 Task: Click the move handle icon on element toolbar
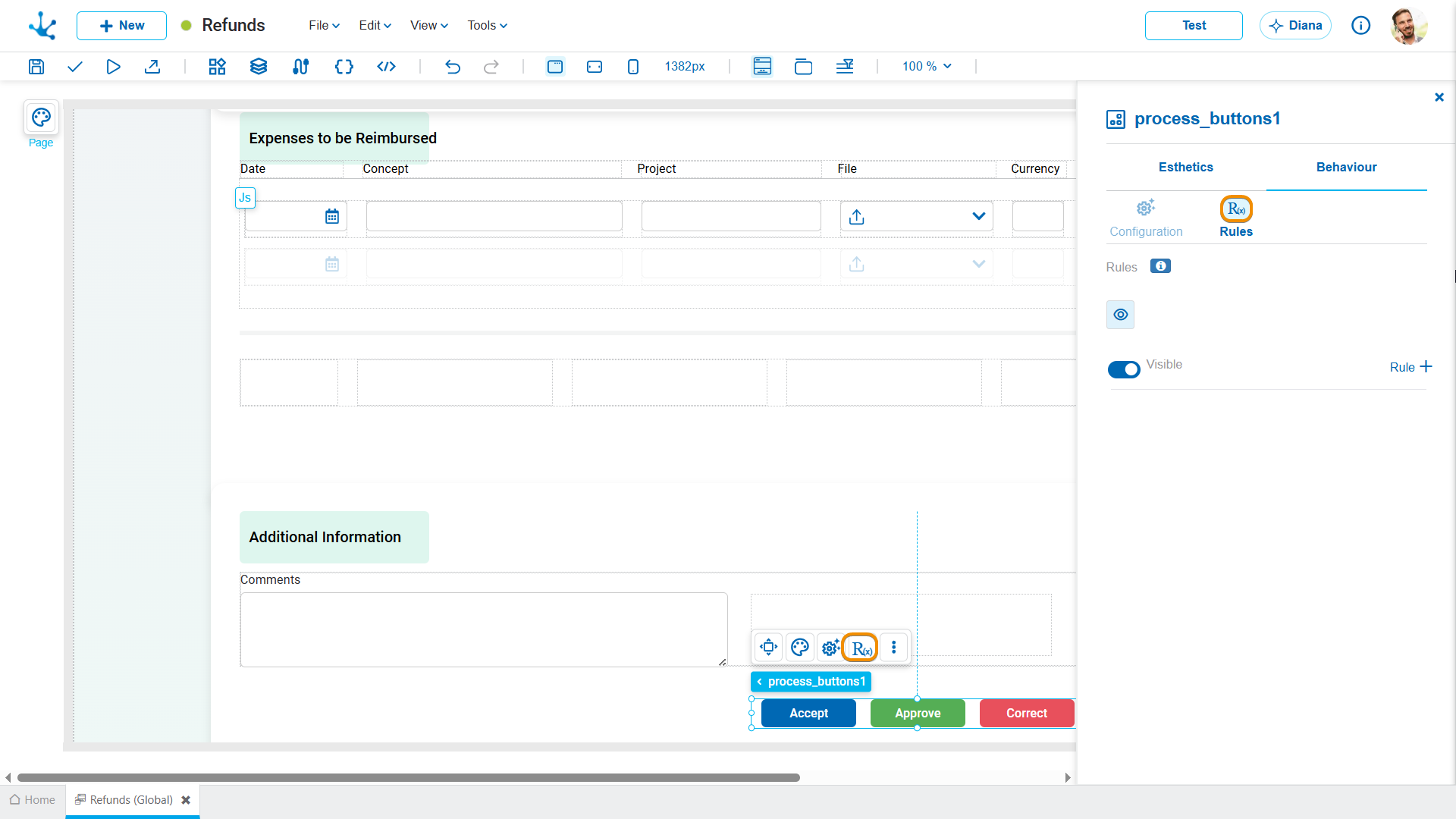[x=769, y=648]
